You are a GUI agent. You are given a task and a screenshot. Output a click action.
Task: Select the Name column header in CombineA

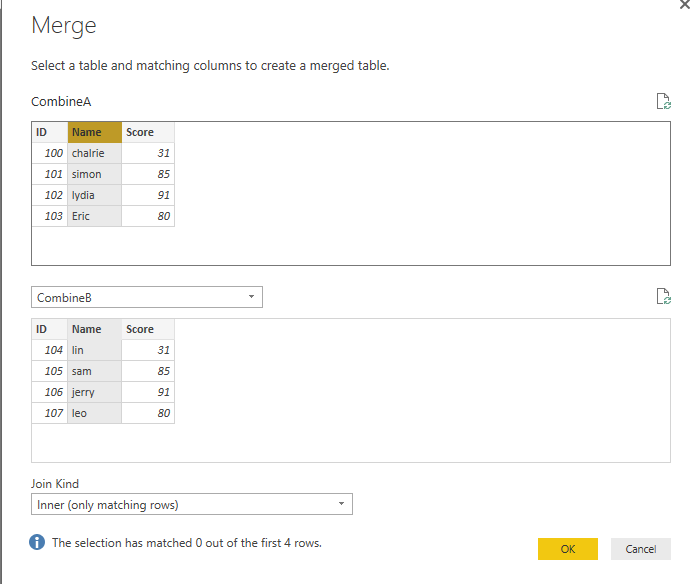tap(95, 132)
